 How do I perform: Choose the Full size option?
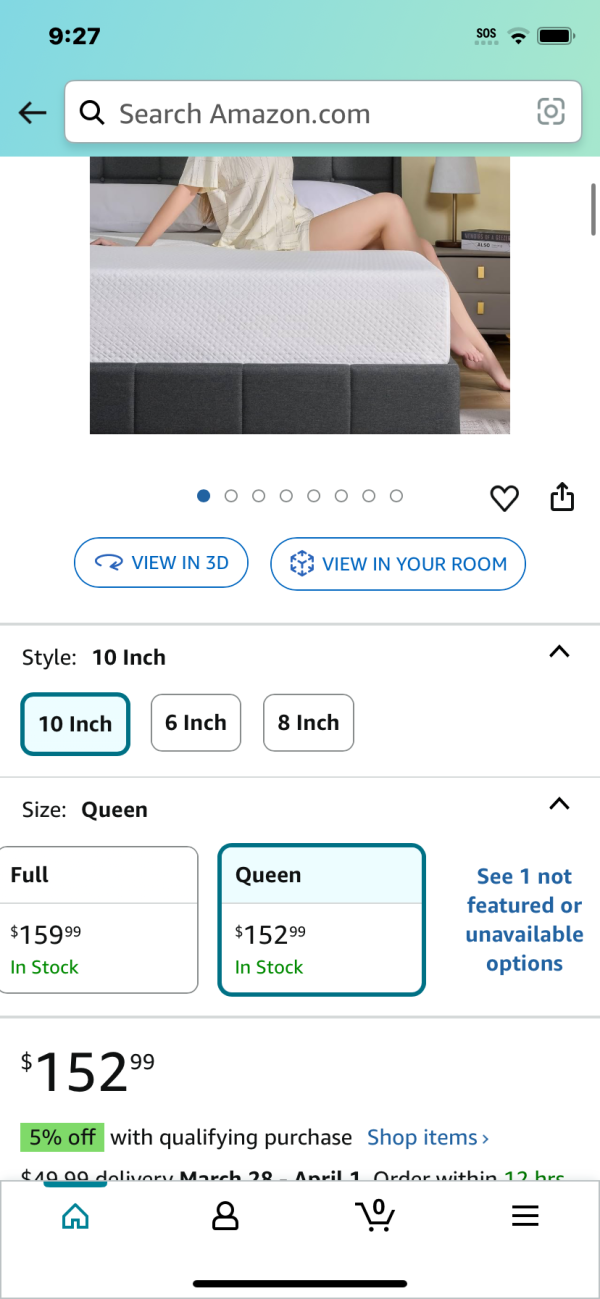99,920
